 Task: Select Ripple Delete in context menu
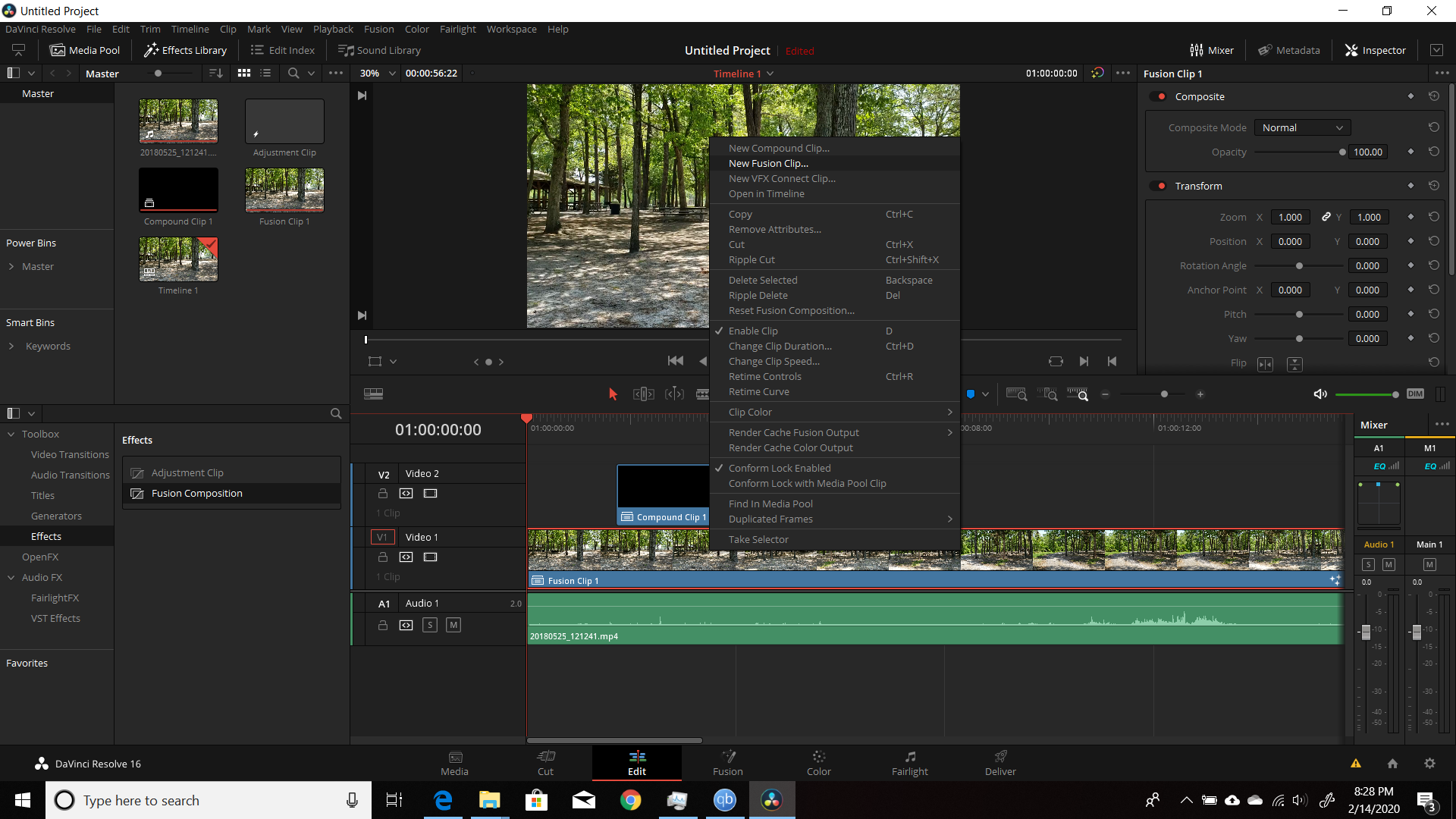pyautogui.click(x=834, y=296)
